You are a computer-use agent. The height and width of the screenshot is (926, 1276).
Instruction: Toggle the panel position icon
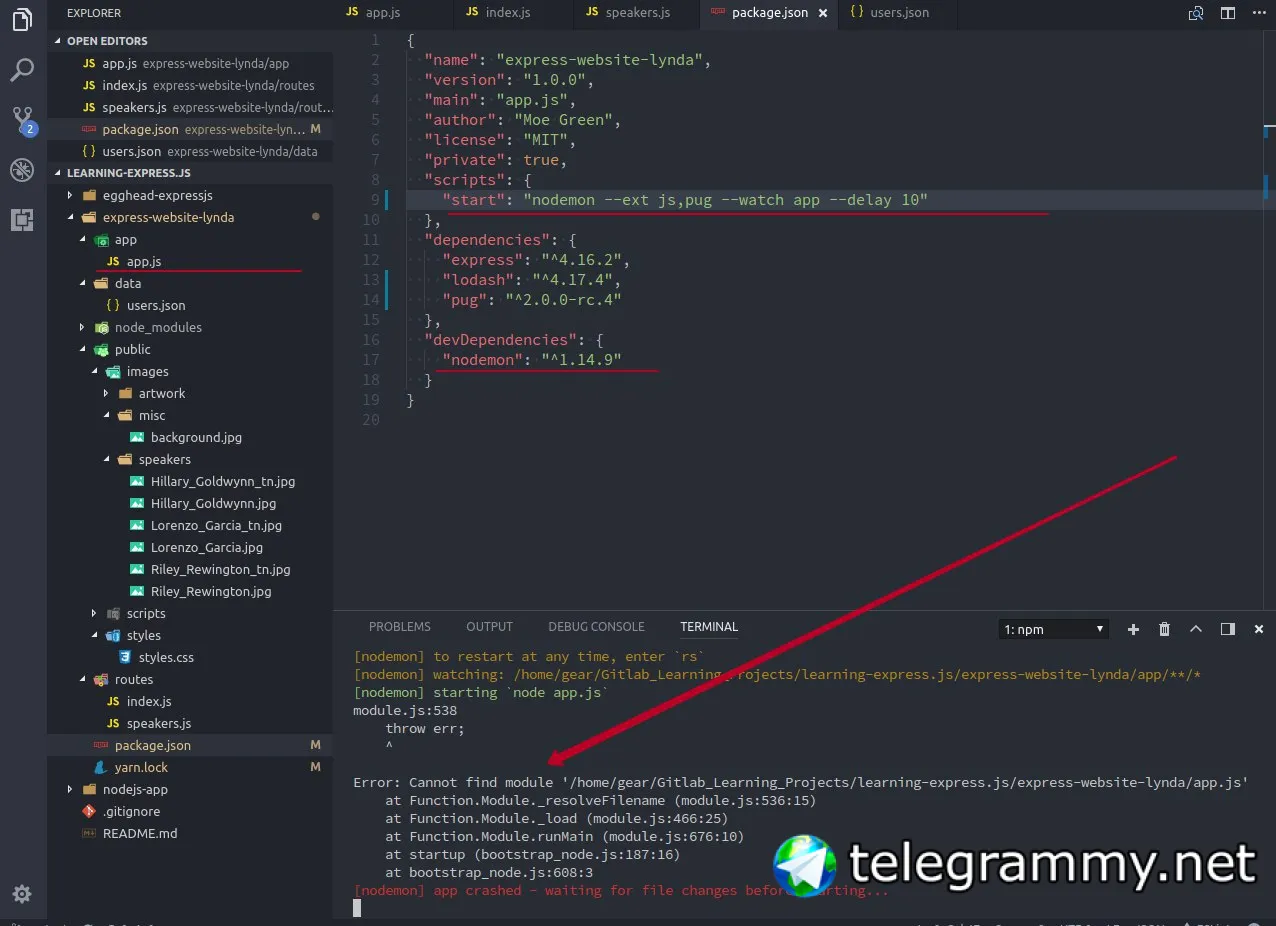[1228, 629]
